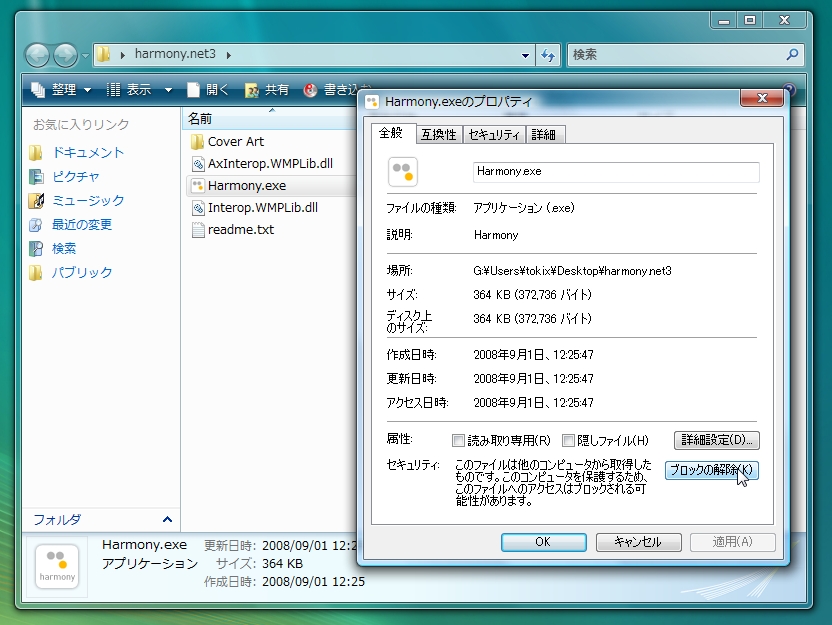Click the Harmony.exe filename field
Screen dimensions: 832x625
point(616,172)
